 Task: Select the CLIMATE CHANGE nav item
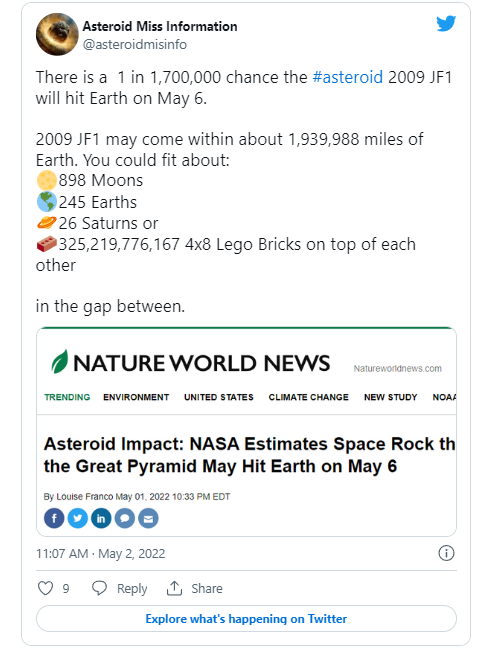click(309, 397)
